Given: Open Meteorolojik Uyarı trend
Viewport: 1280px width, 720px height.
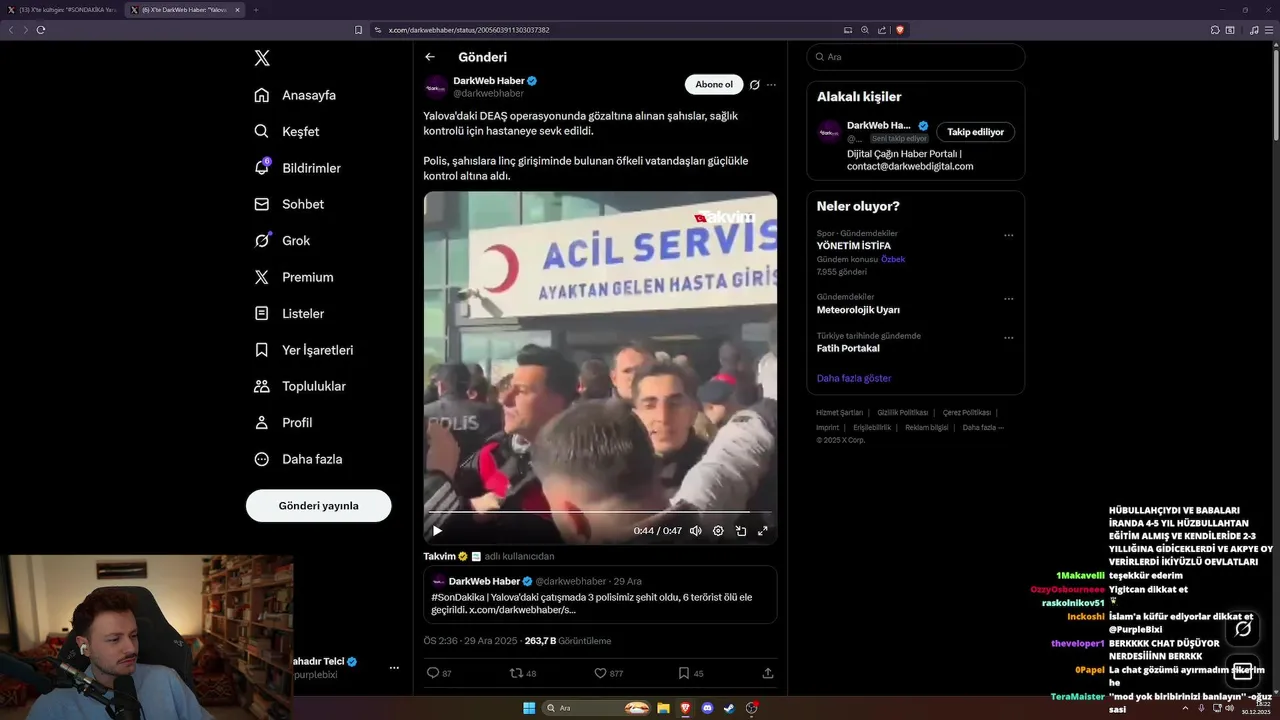Looking at the screenshot, I should 858,310.
